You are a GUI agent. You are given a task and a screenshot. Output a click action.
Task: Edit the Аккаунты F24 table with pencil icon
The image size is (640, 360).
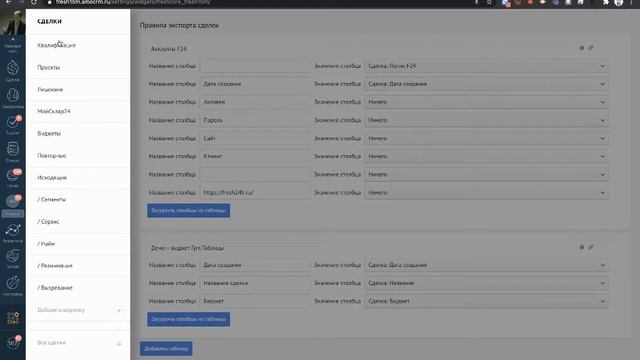click(x=591, y=48)
